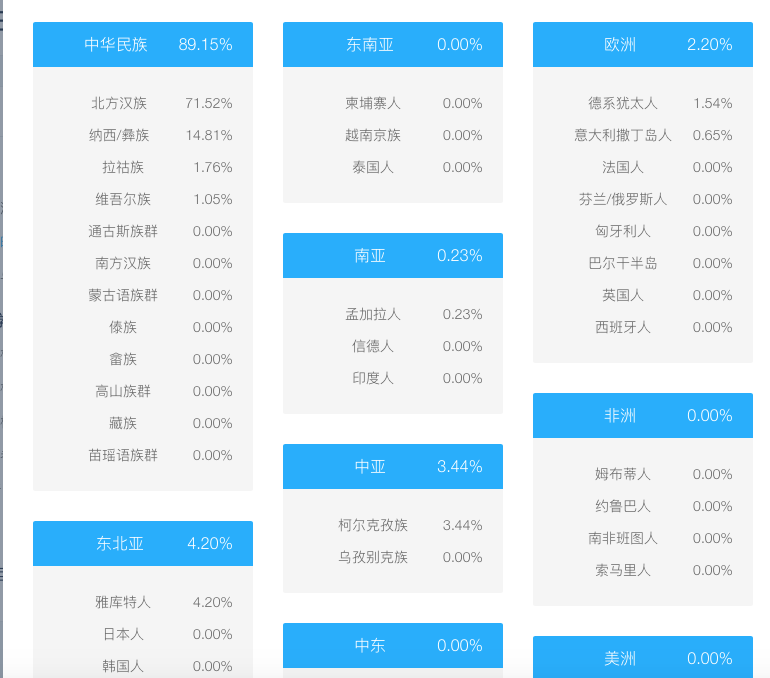This screenshot has width=770, height=678.
Task: Click the 约鲁巴人 row
Action: coord(642,506)
